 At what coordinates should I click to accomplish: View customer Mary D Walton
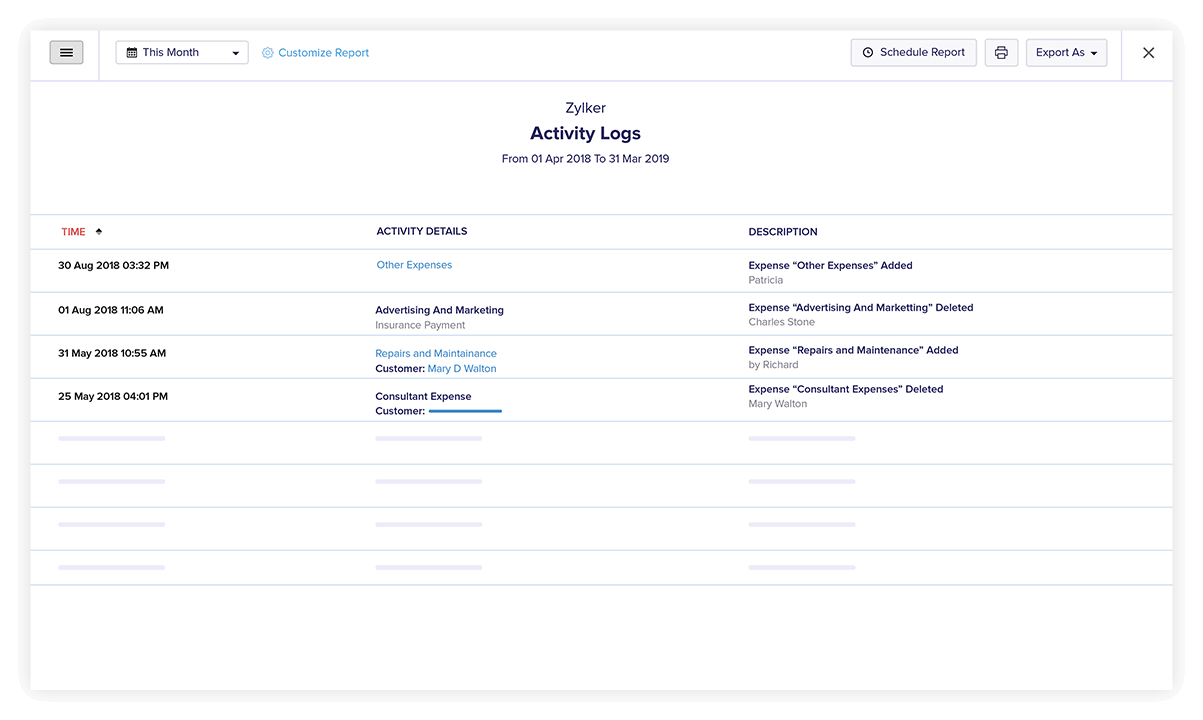(462, 368)
